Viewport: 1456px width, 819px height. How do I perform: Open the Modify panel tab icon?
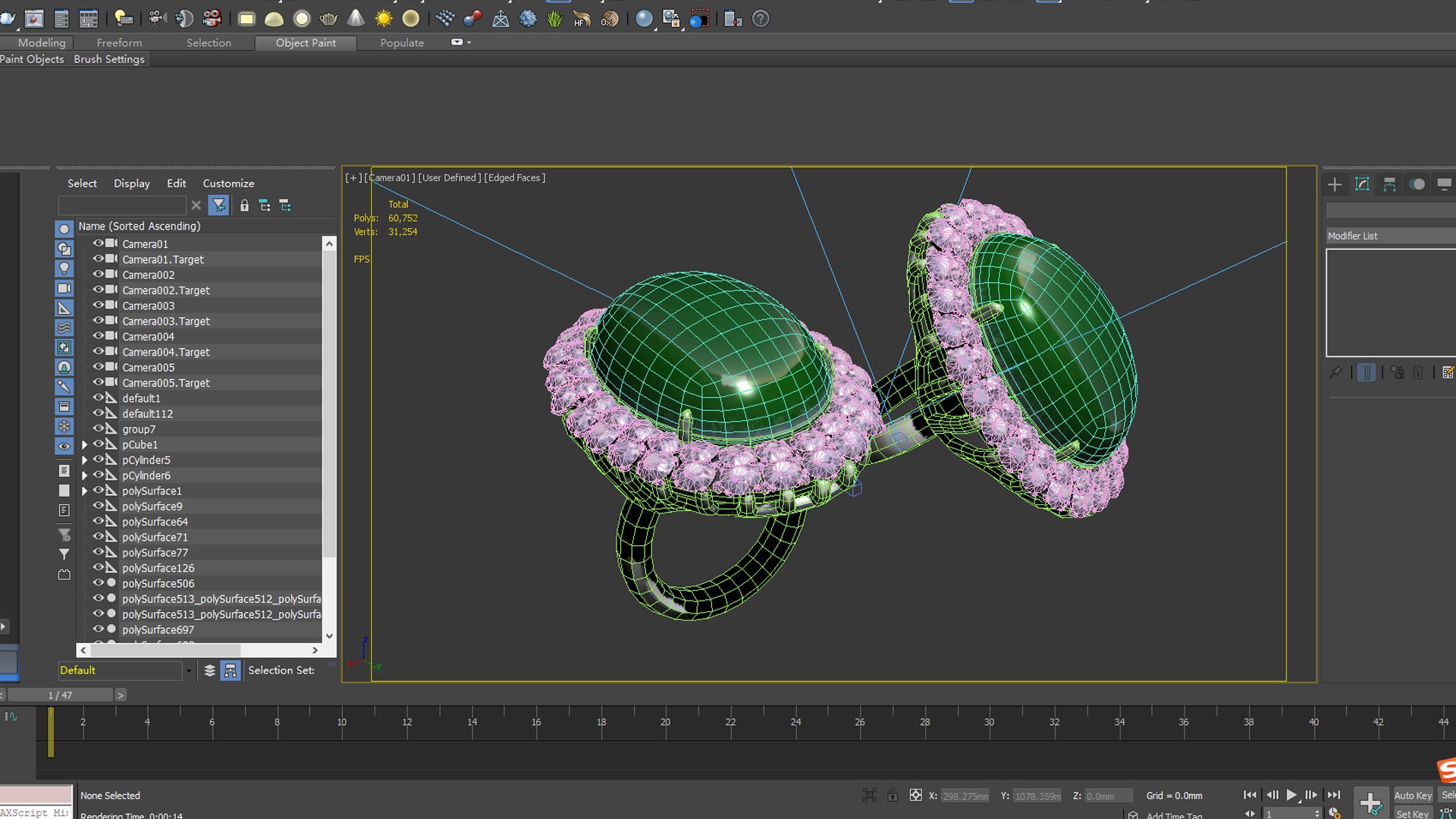pyautogui.click(x=1362, y=184)
